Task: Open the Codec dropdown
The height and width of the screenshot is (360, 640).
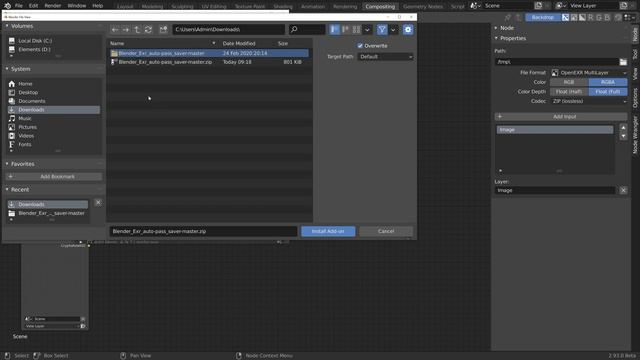Action: tap(589, 101)
